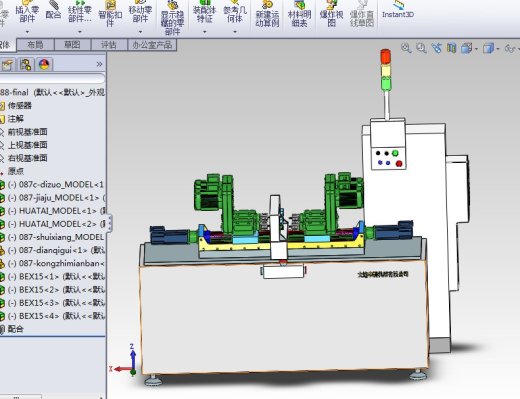This screenshot has width=520, height=399.
Task: Toggle Instant3D mode
Action: coord(398,10)
